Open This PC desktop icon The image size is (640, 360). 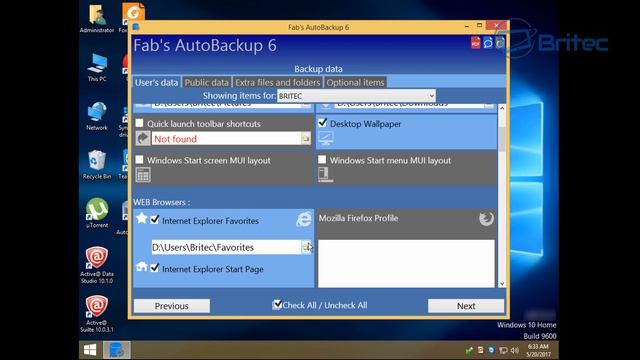pos(97,67)
